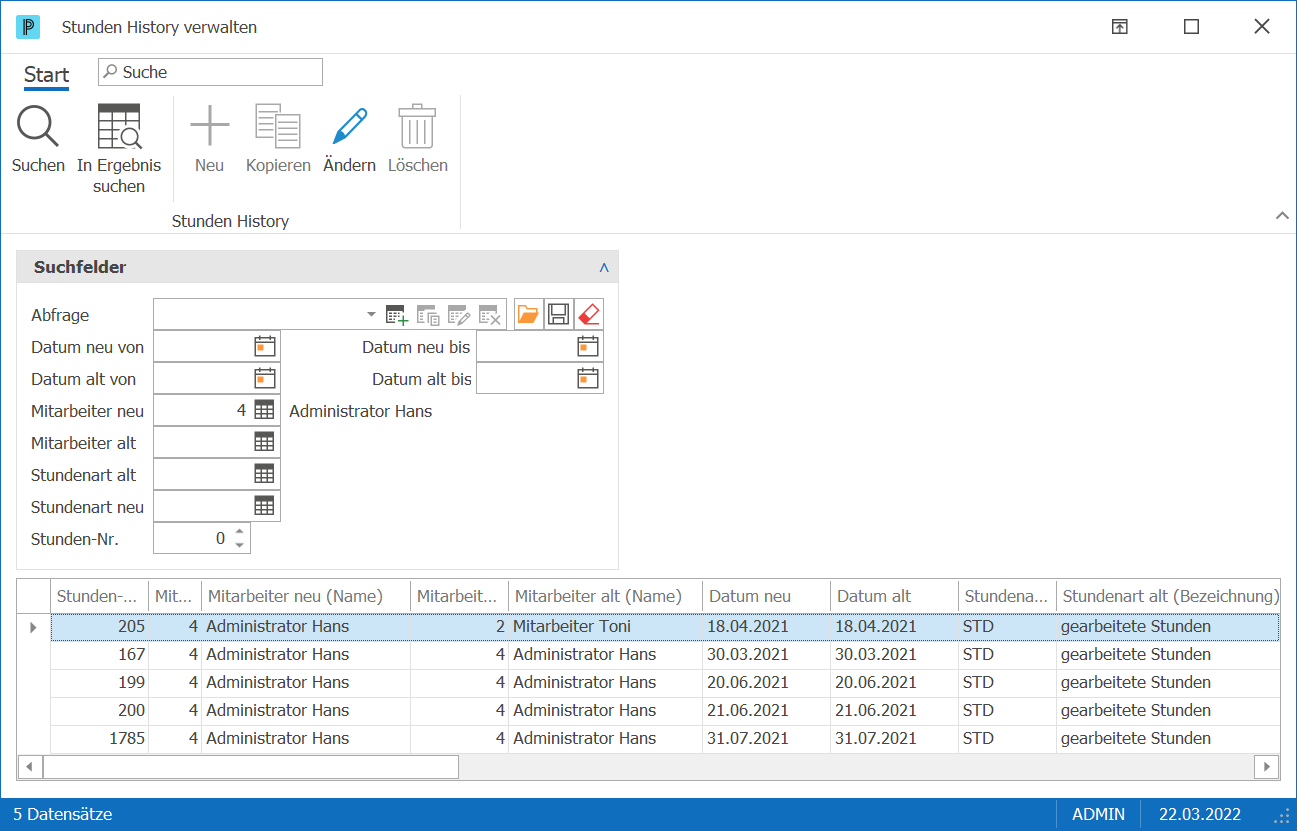Open lookup table for Stundenart neu
Screen dimensions: 1297x831
[264, 506]
